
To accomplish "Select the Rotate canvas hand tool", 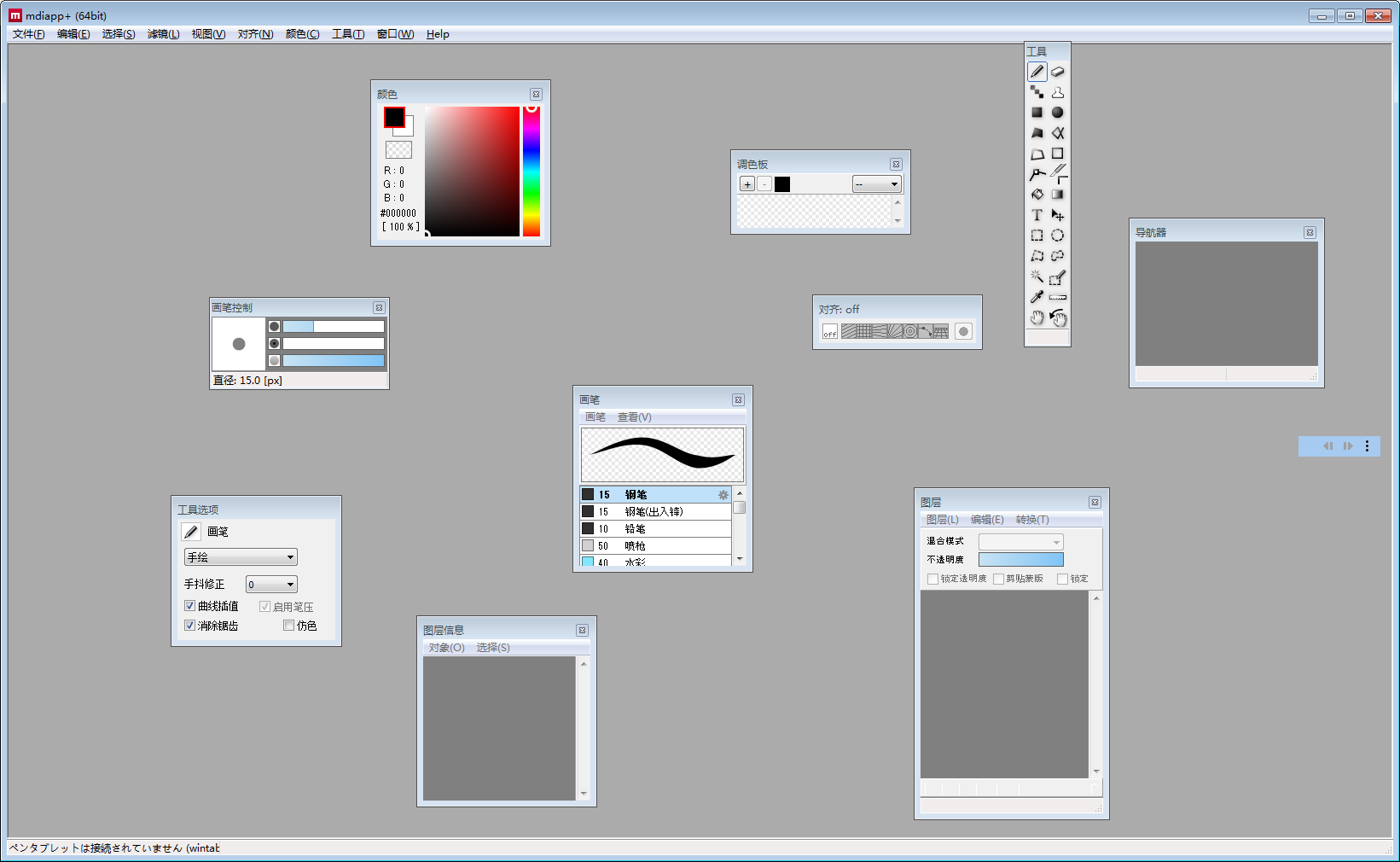I will coord(1058,317).
